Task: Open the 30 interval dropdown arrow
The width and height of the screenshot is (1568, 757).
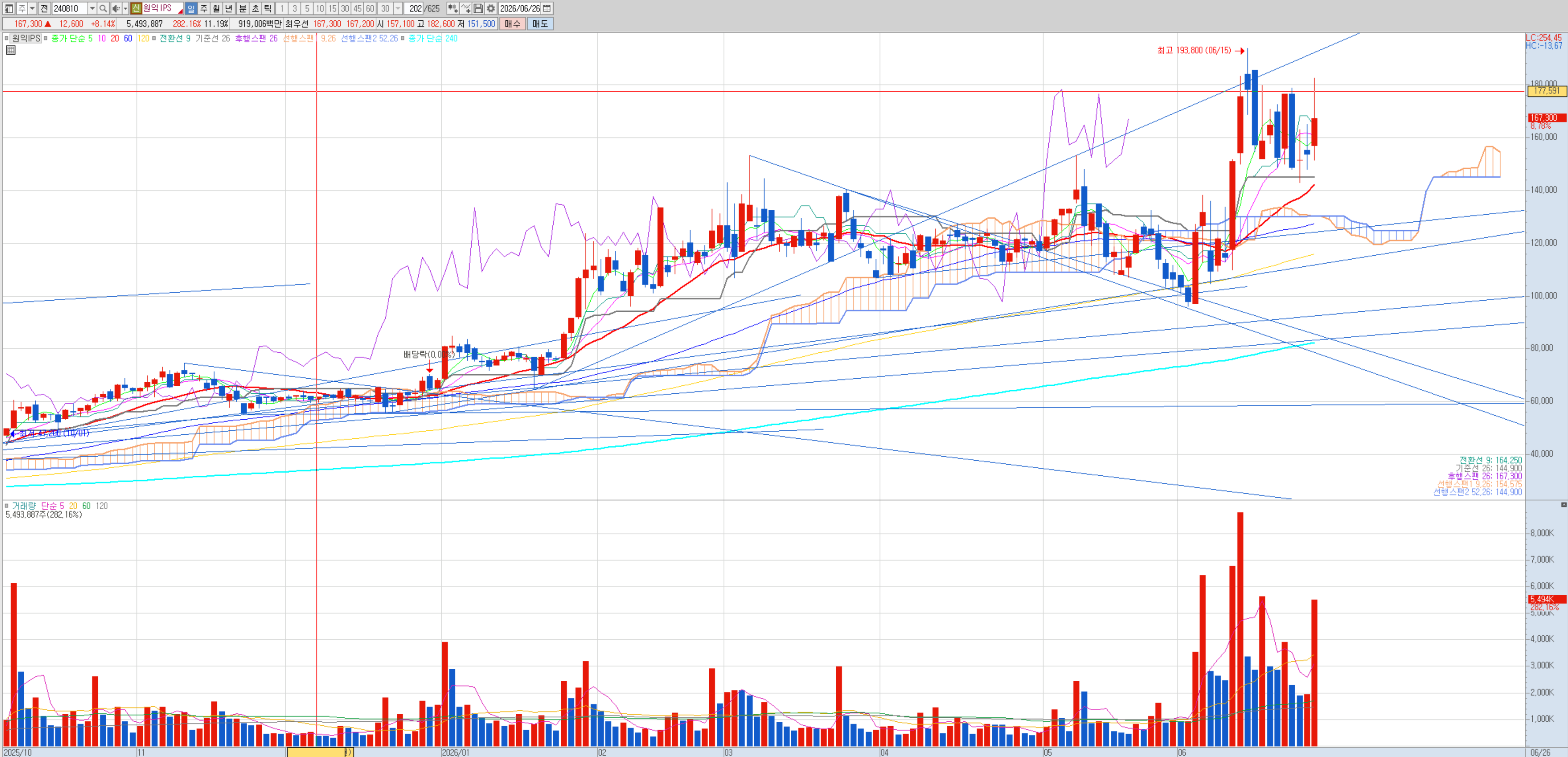Action: (x=398, y=8)
